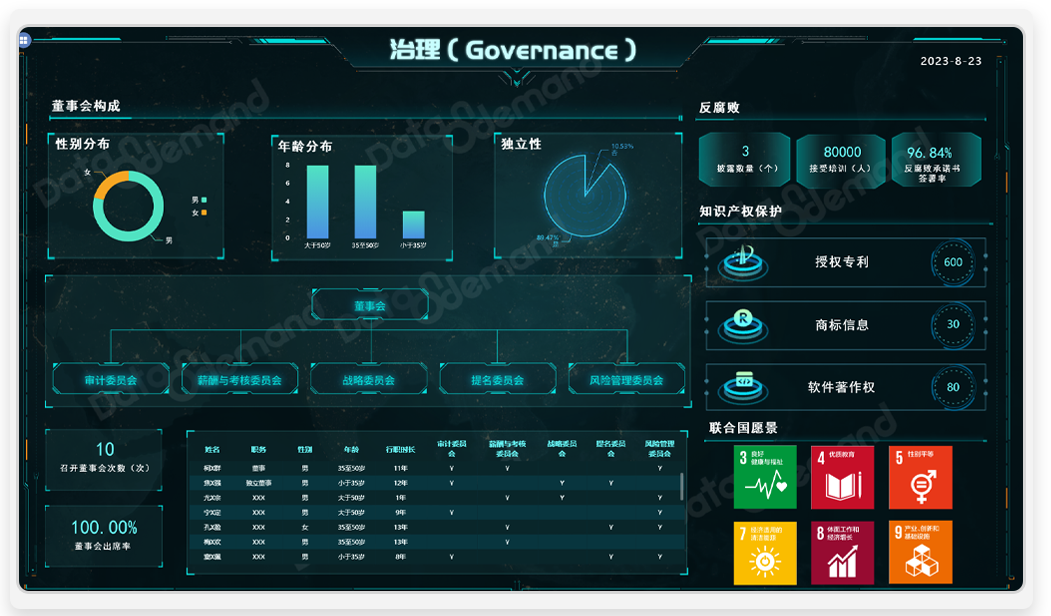
Task: Click the 软件著作权 code window icon
Action: 743,387
